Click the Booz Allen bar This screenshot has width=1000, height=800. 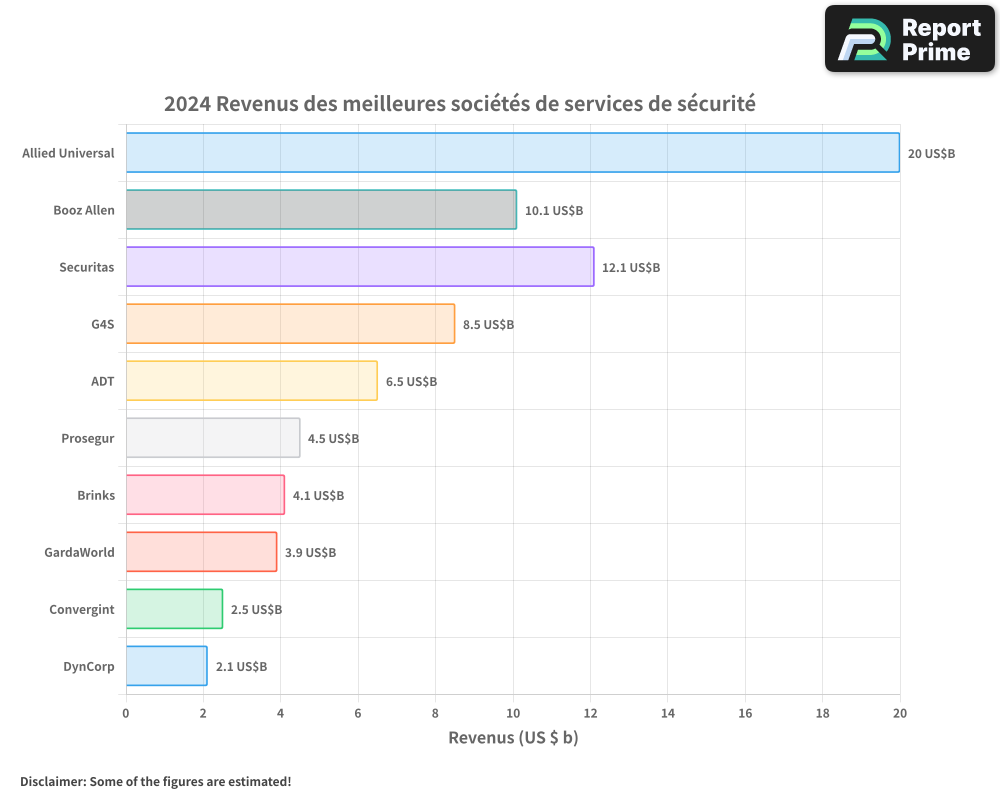tap(320, 210)
